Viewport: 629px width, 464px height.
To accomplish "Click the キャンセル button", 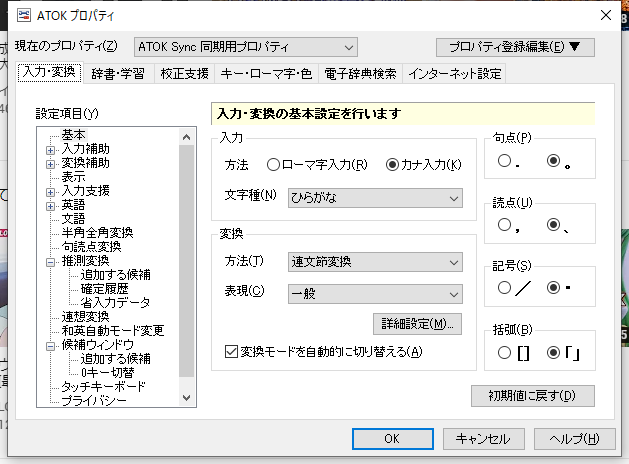I will (x=483, y=439).
